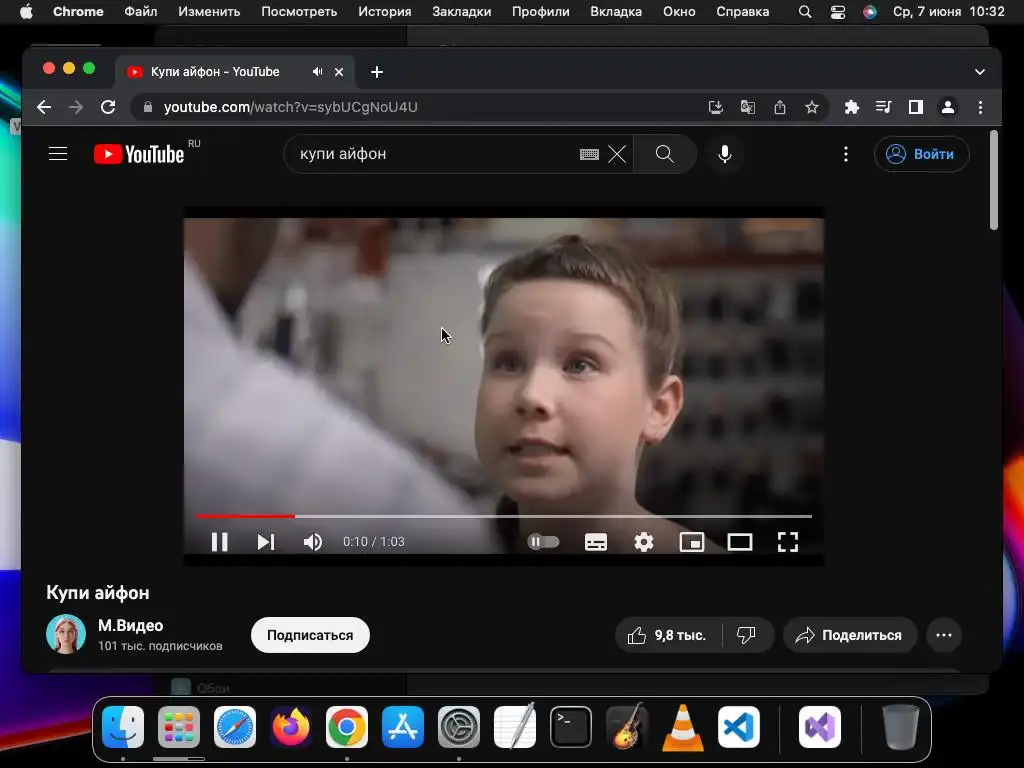
Task: Toggle the autoplay switch in player
Action: pos(543,541)
